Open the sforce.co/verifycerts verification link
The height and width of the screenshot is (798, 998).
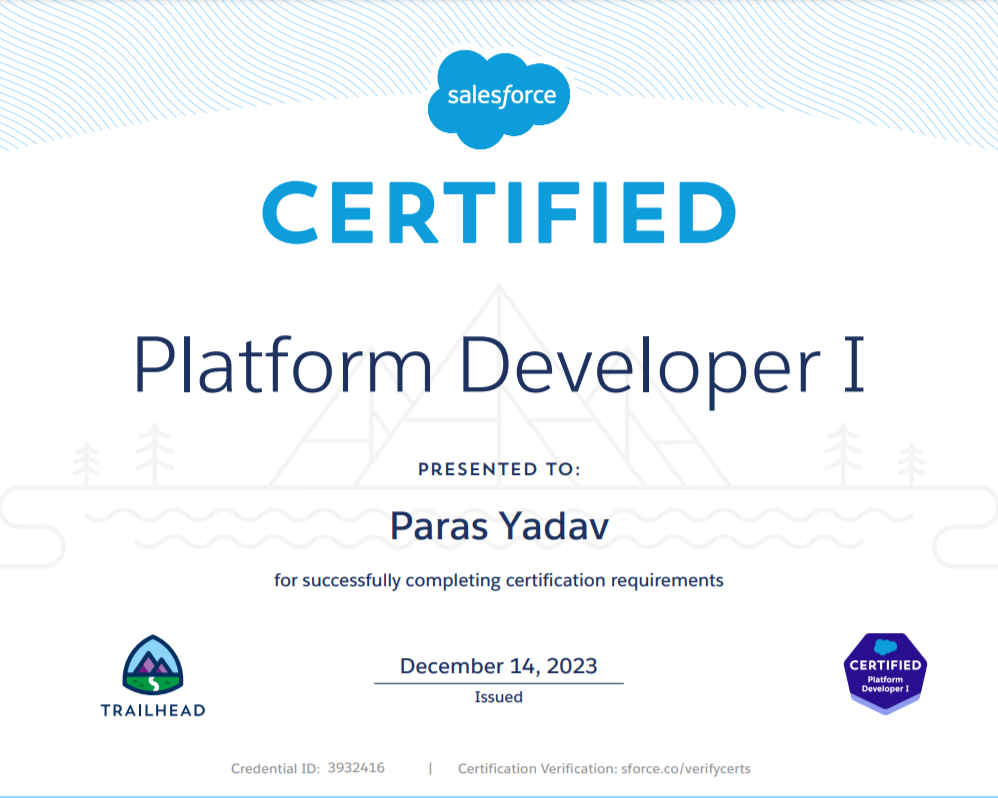pyautogui.click(x=685, y=769)
